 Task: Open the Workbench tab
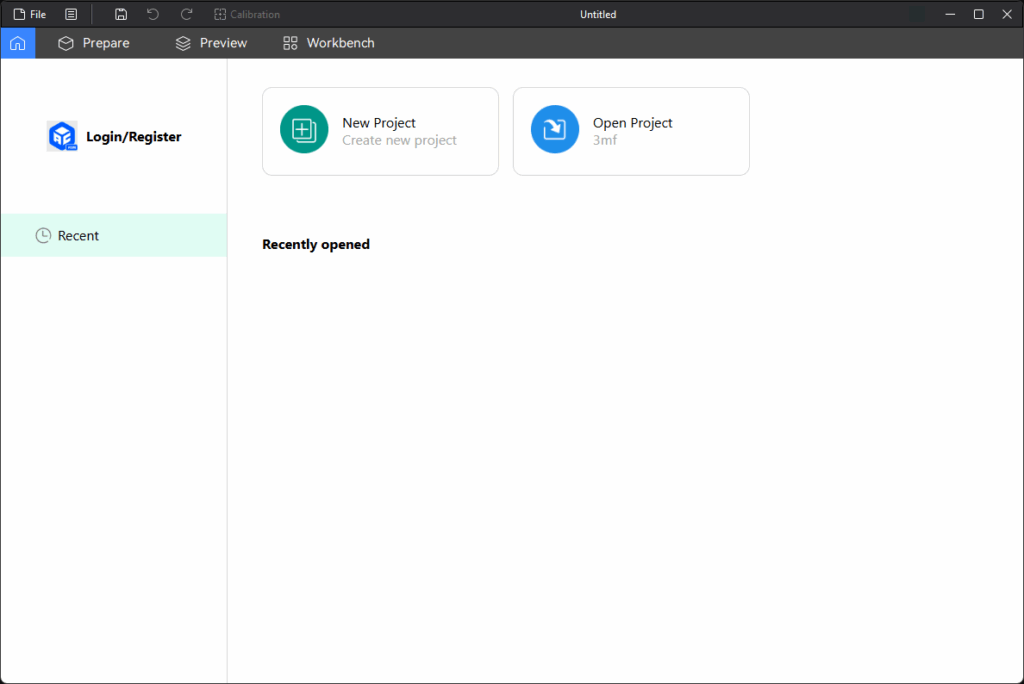pyautogui.click(x=329, y=43)
